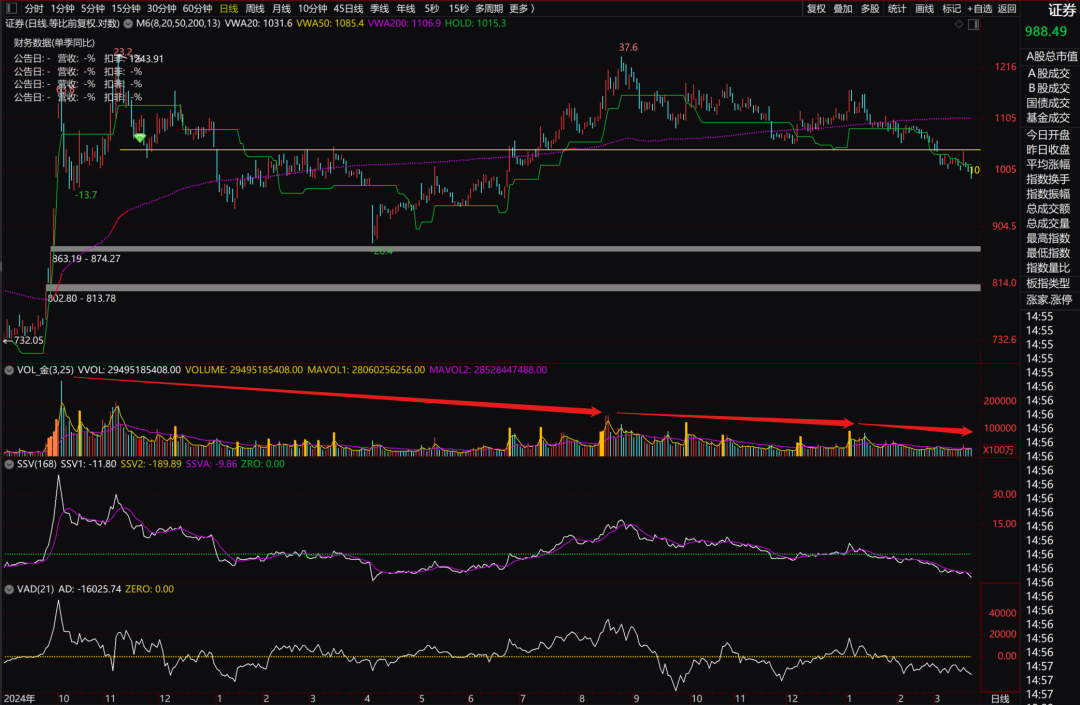Switch to 年线 yearly timeframe
Image resolution: width=1080 pixels, height=705 pixels.
pos(406,9)
